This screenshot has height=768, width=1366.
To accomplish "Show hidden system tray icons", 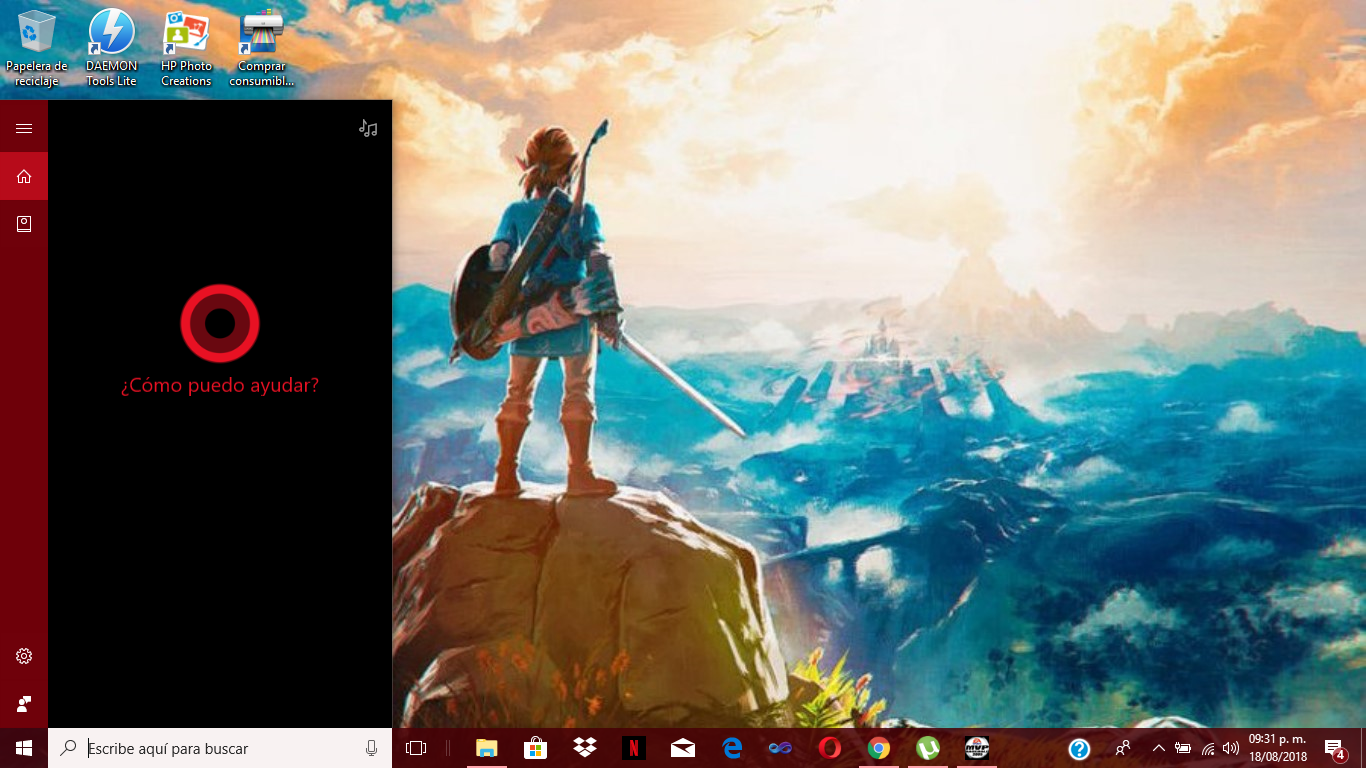I will (x=1158, y=748).
